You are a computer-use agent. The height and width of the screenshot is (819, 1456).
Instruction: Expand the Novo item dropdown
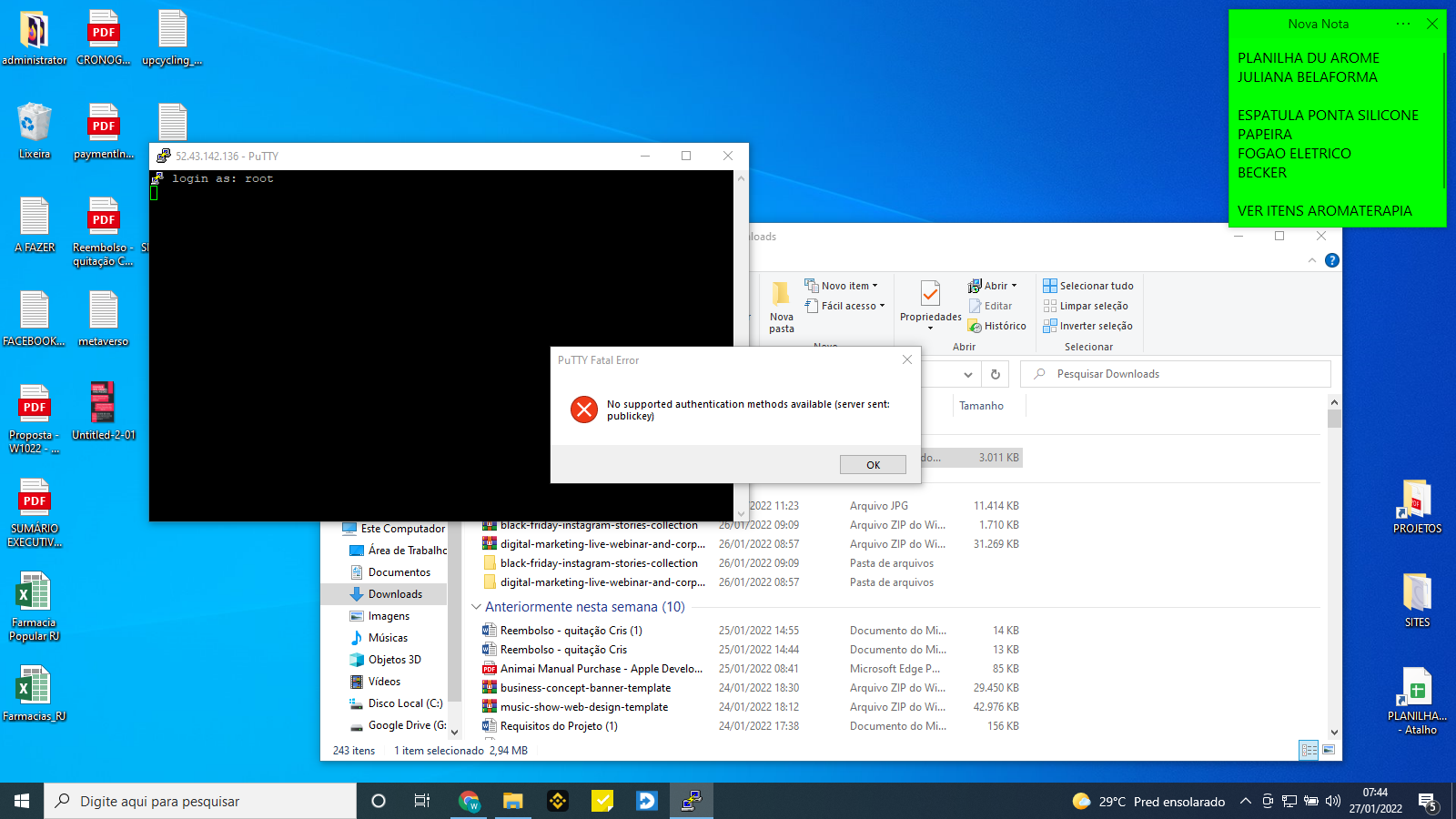(842, 286)
